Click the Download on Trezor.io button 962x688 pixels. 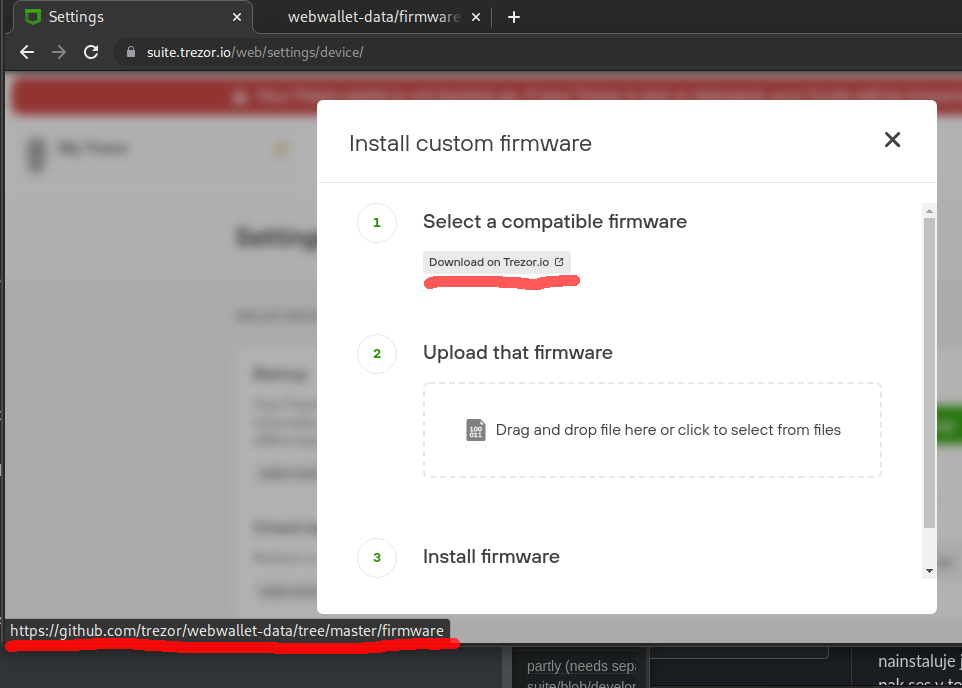pos(497,262)
